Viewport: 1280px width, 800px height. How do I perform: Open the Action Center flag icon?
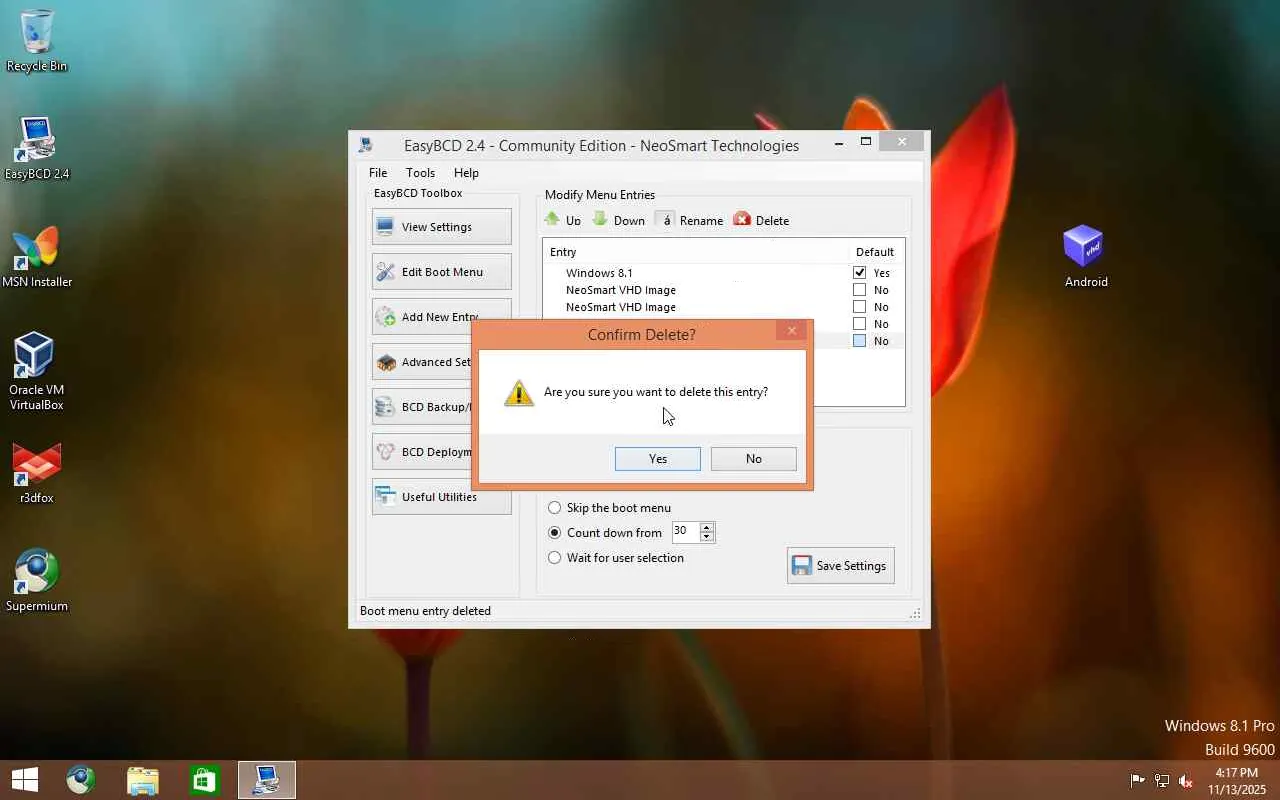coord(1137,780)
